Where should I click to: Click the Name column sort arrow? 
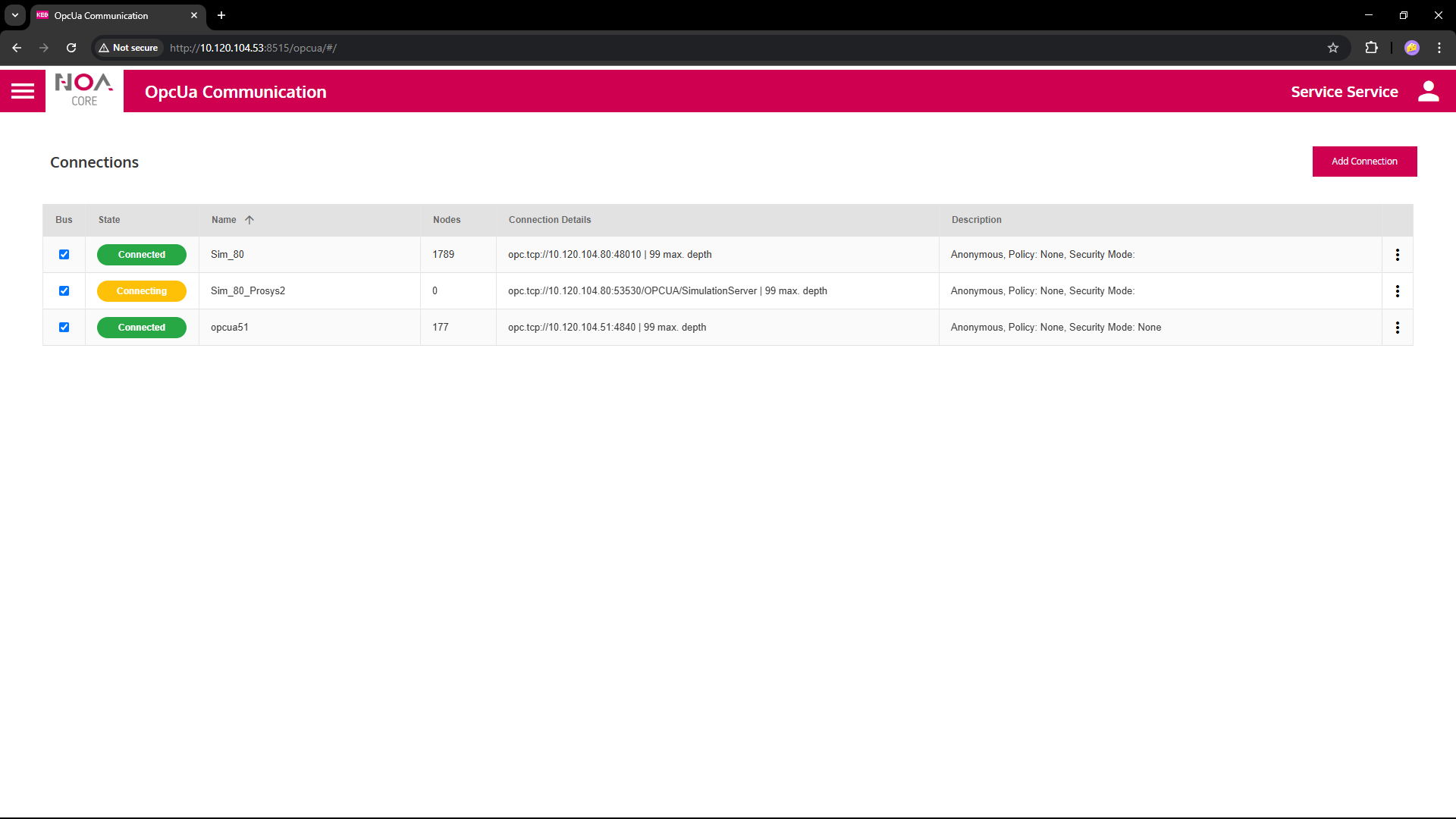click(x=249, y=220)
